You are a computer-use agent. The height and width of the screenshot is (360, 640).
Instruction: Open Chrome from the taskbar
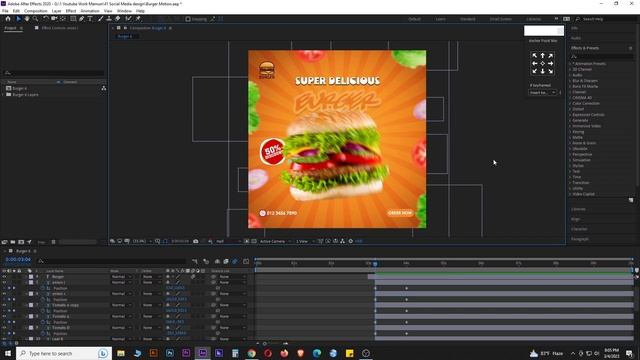click(251, 353)
